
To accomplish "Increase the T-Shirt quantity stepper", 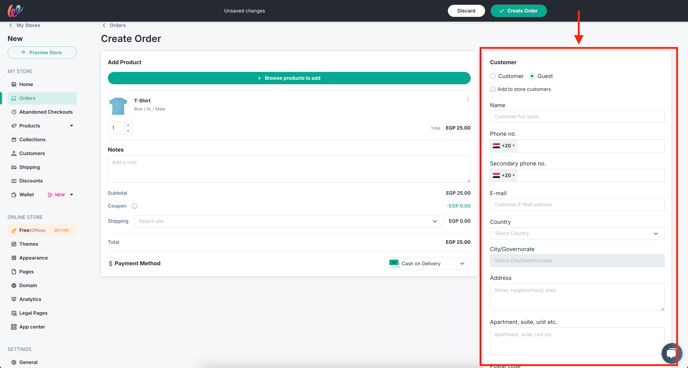I will (x=128, y=125).
